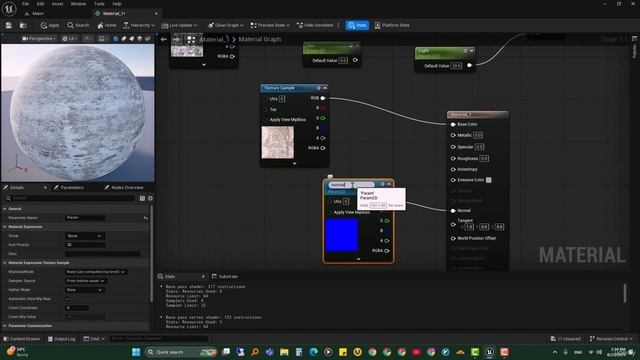
Task: Open the Lit view mode dropdown
Action: pos(70,38)
